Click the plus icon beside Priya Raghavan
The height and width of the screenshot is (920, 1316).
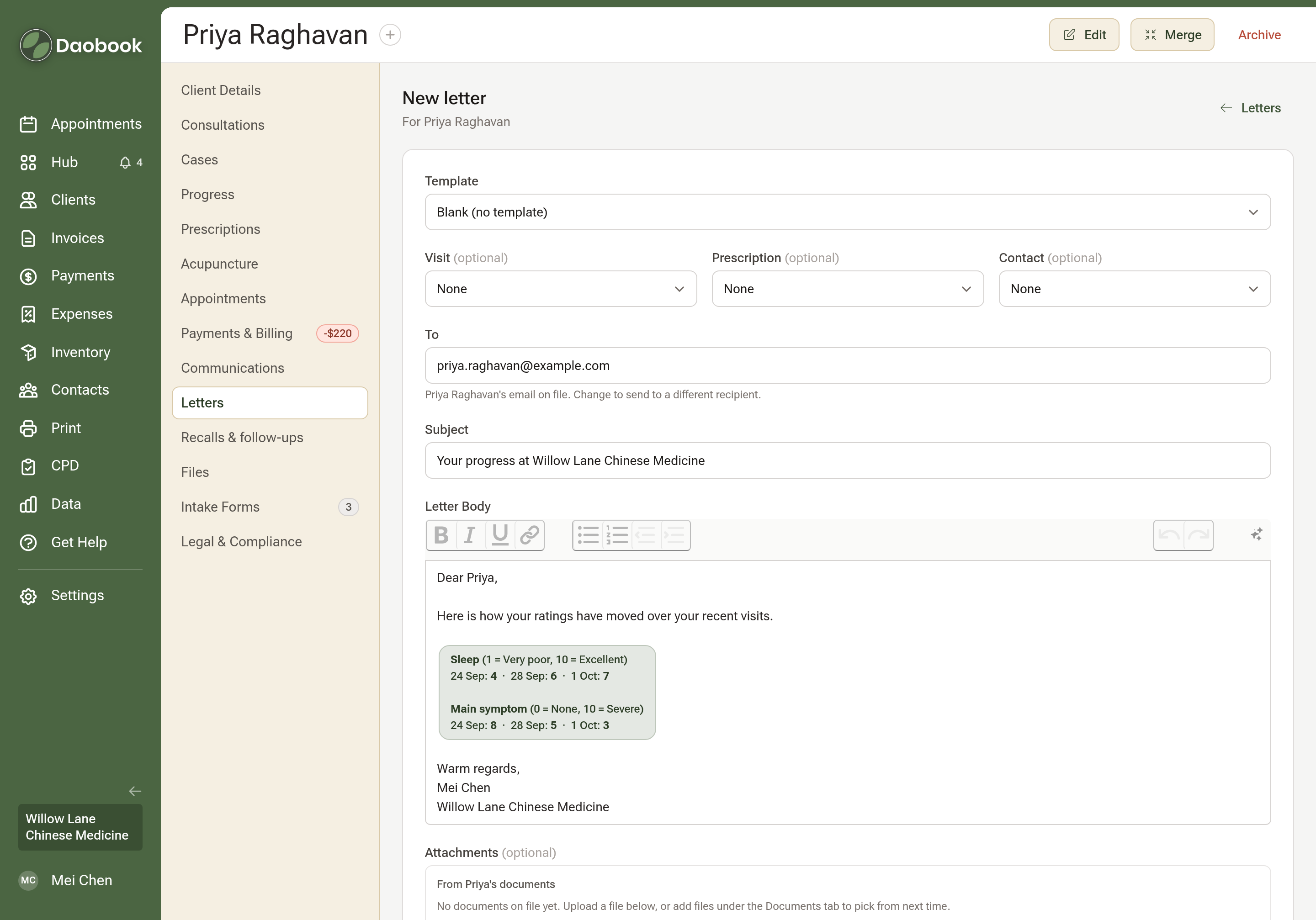390,35
